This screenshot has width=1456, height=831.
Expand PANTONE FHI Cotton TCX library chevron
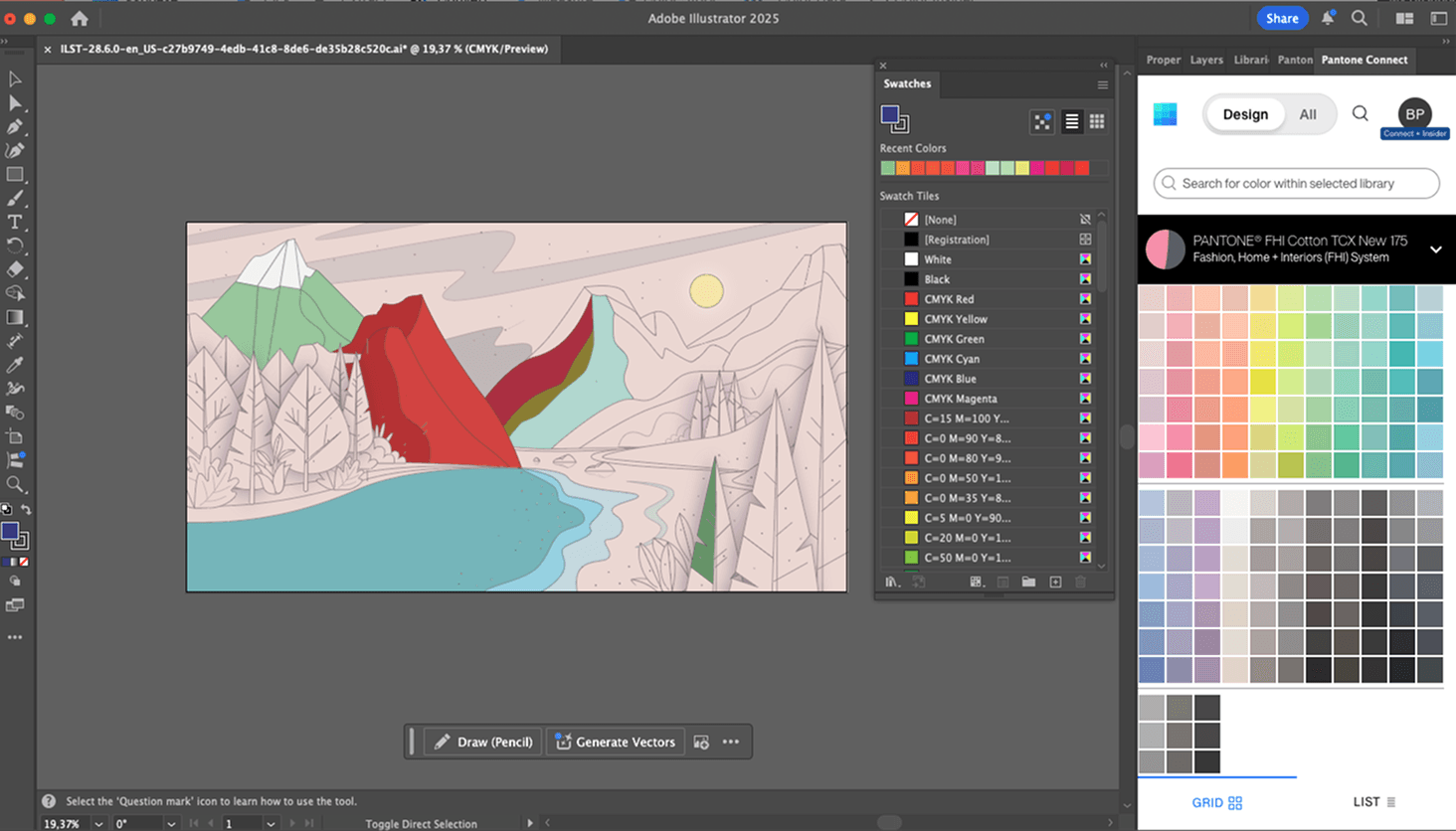(x=1436, y=249)
